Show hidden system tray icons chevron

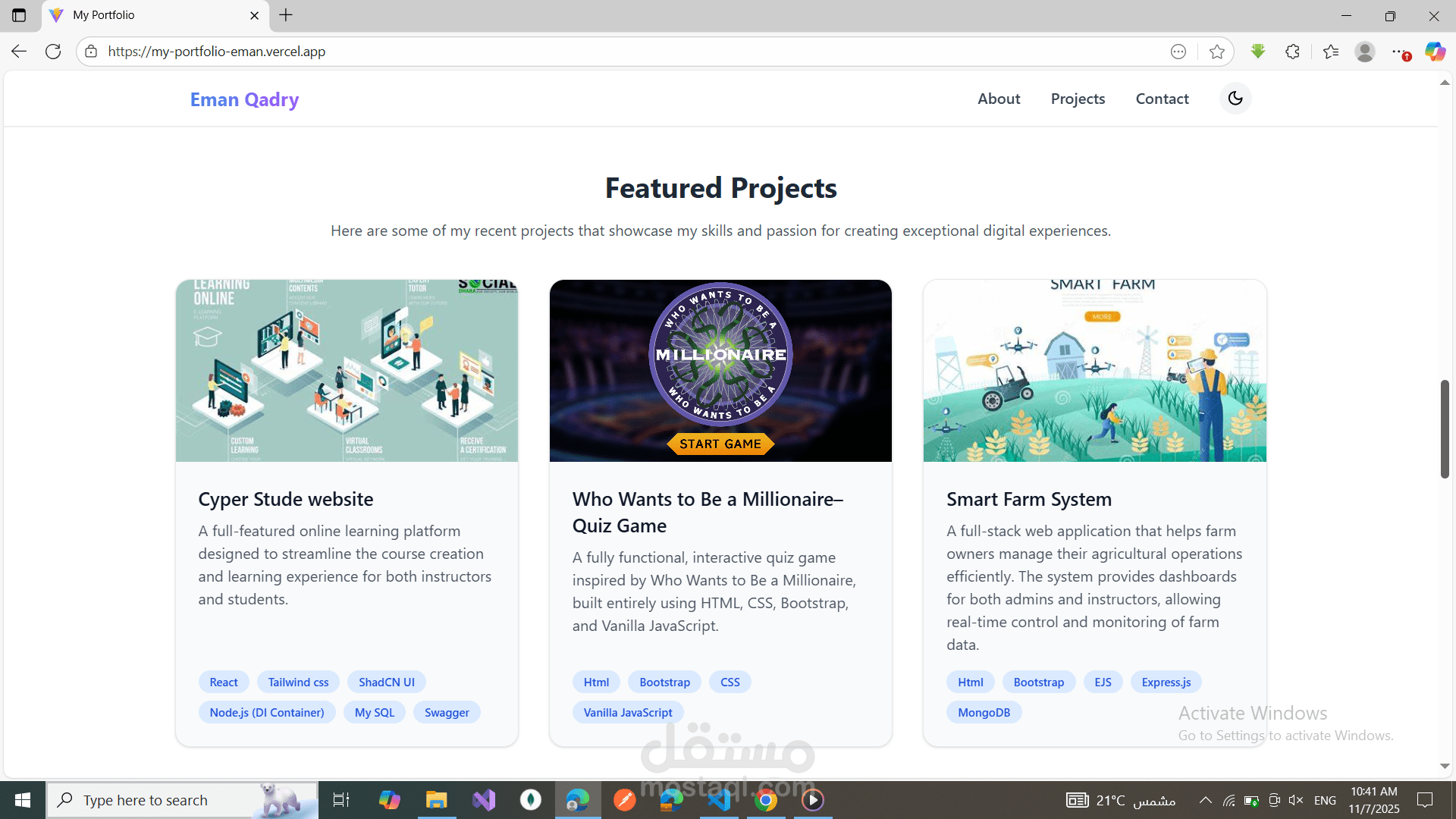[1205, 800]
